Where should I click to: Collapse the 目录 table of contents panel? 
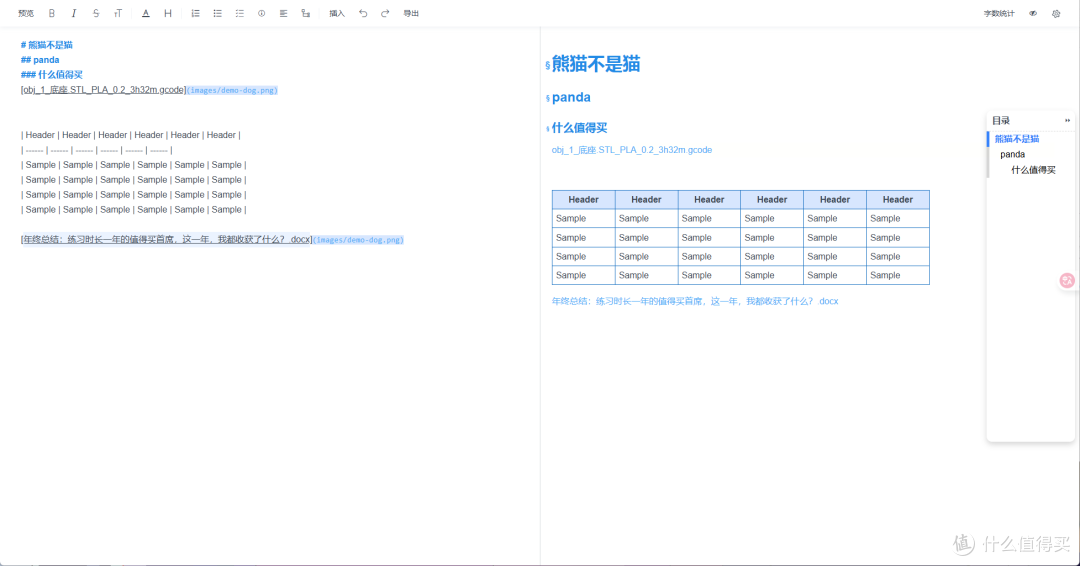coord(1068,120)
